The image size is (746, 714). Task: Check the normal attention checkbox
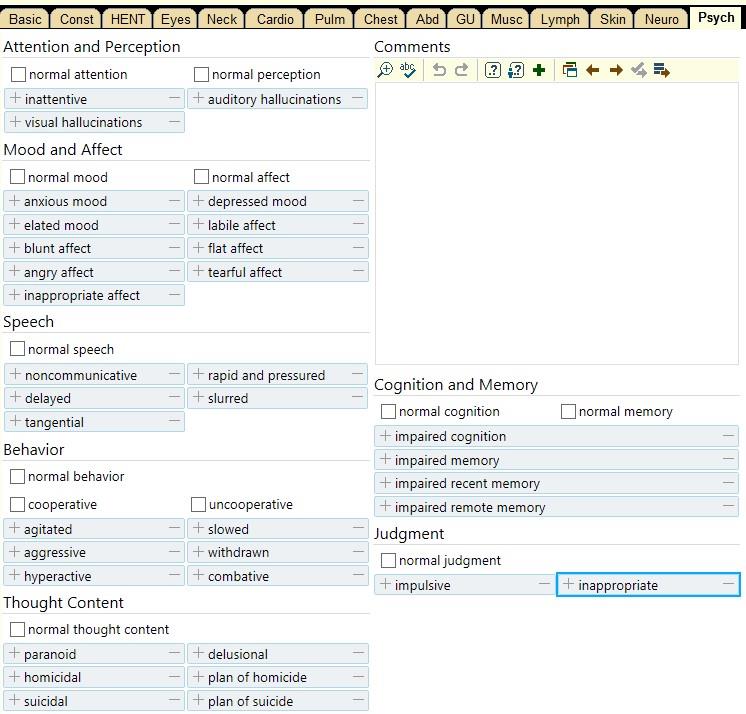[18, 74]
